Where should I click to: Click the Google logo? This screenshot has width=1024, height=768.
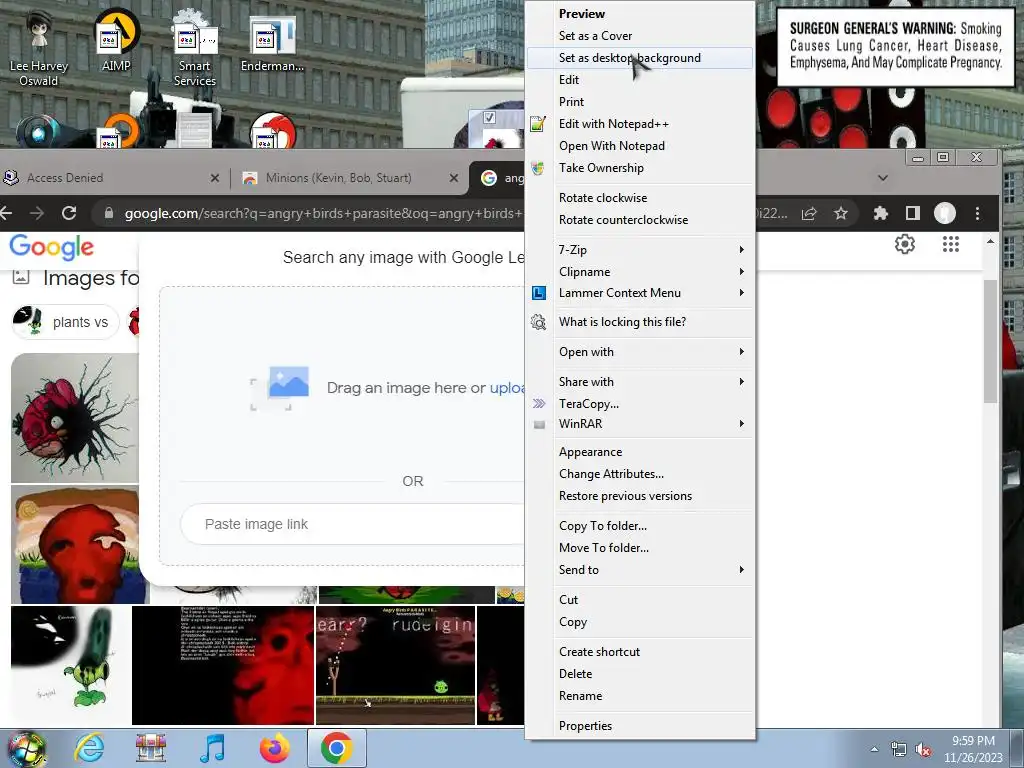52,248
